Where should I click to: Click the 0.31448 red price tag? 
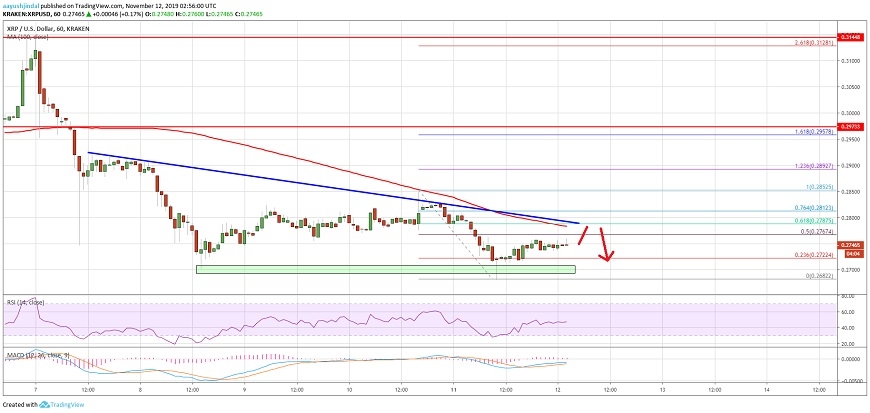pos(853,37)
